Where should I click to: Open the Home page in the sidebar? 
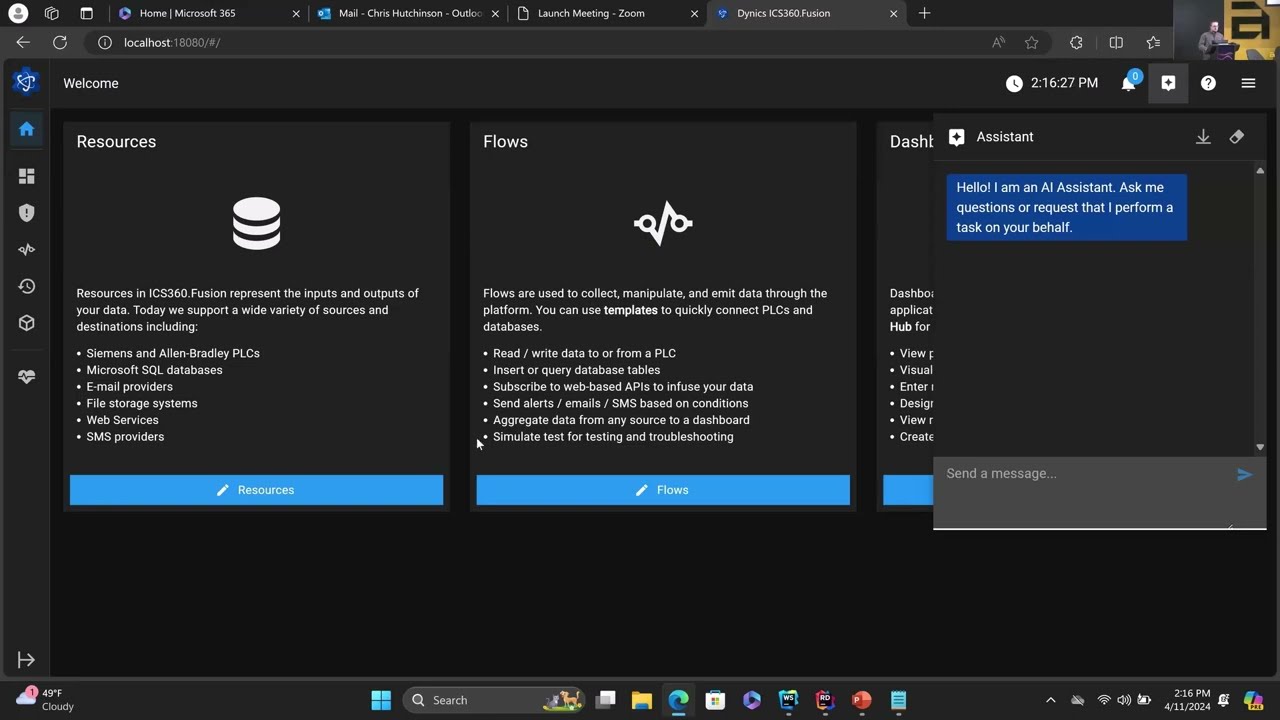26,129
